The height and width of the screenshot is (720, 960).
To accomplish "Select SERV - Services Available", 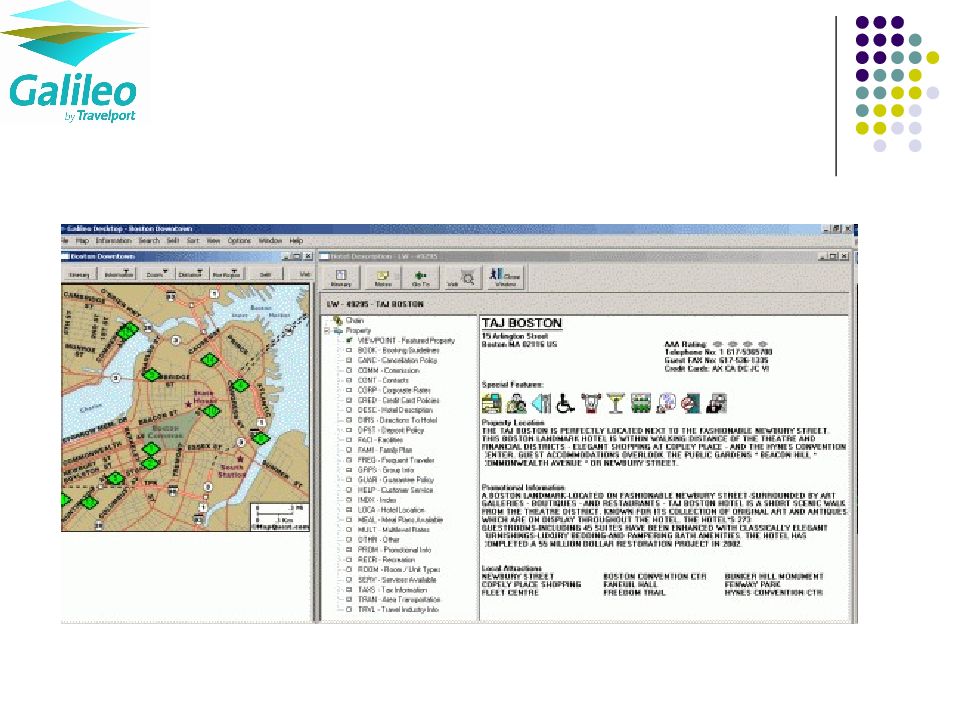I will pyautogui.click(x=397, y=579).
